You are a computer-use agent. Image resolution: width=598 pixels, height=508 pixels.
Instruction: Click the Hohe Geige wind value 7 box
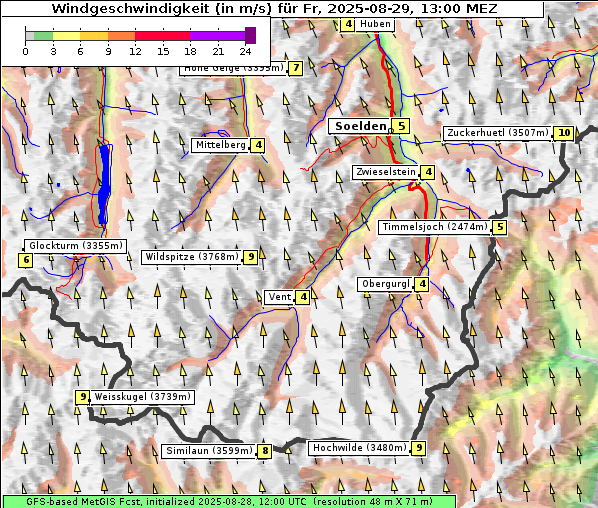(296, 68)
